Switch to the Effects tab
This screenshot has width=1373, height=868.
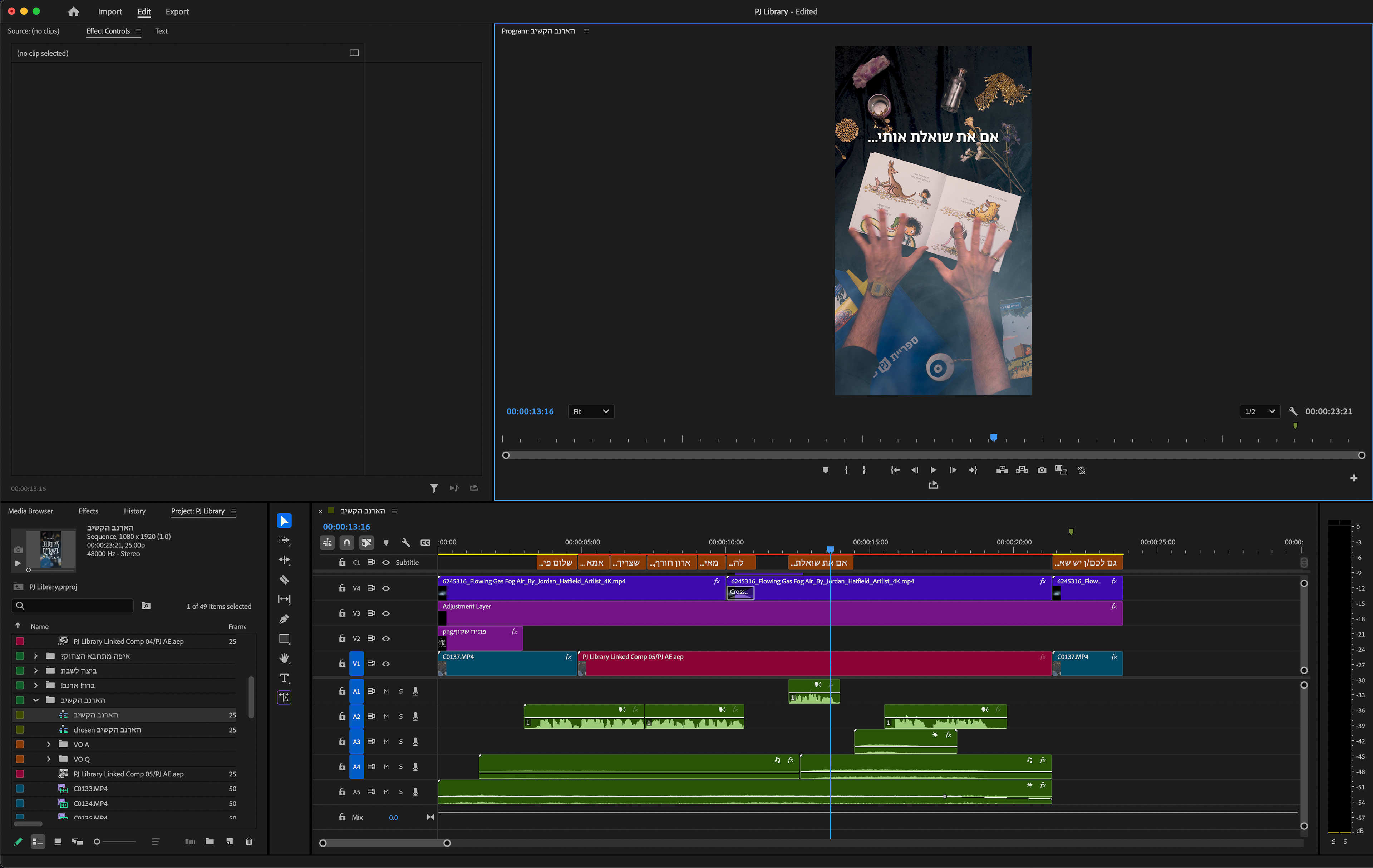[x=88, y=511]
